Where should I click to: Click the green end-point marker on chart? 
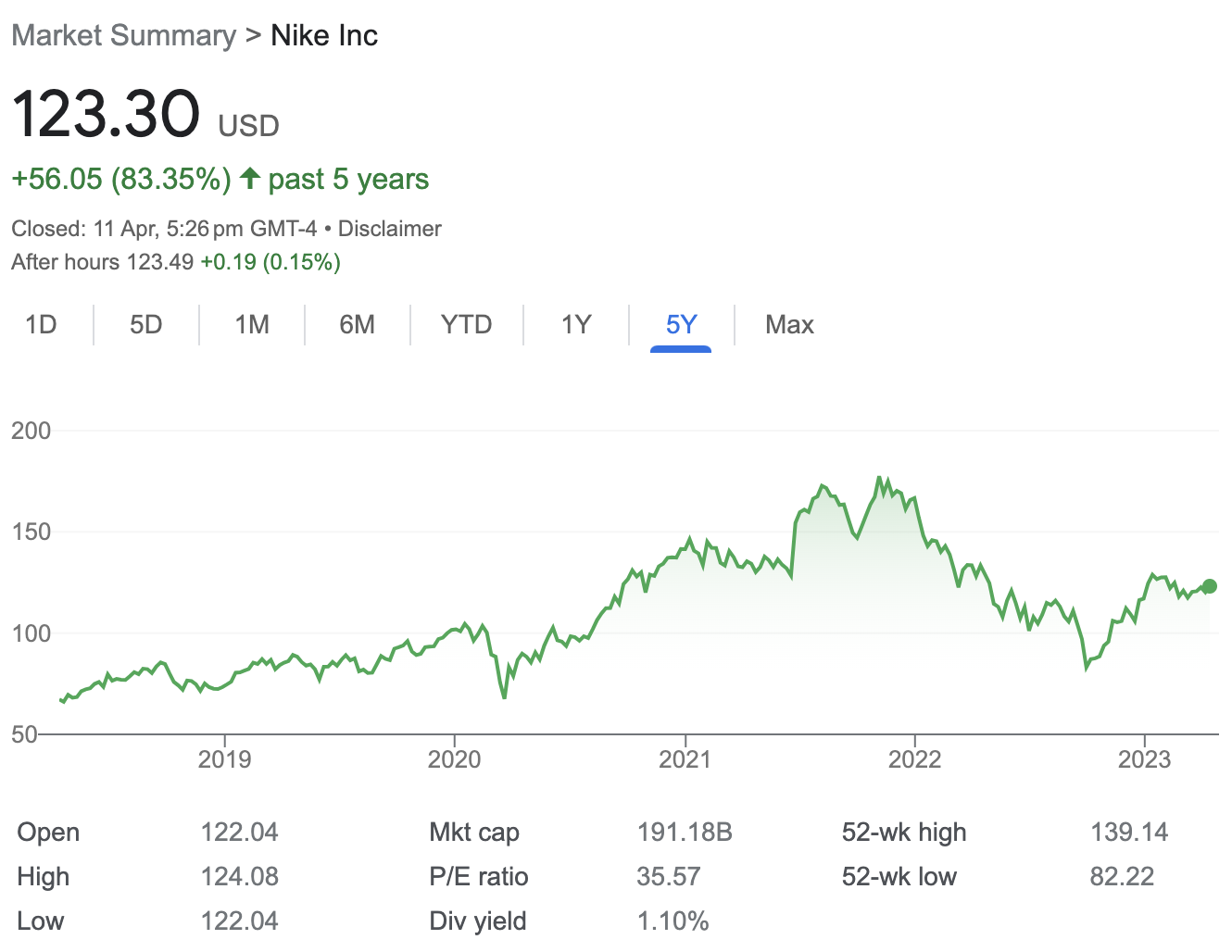pyautogui.click(x=1209, y=586)
